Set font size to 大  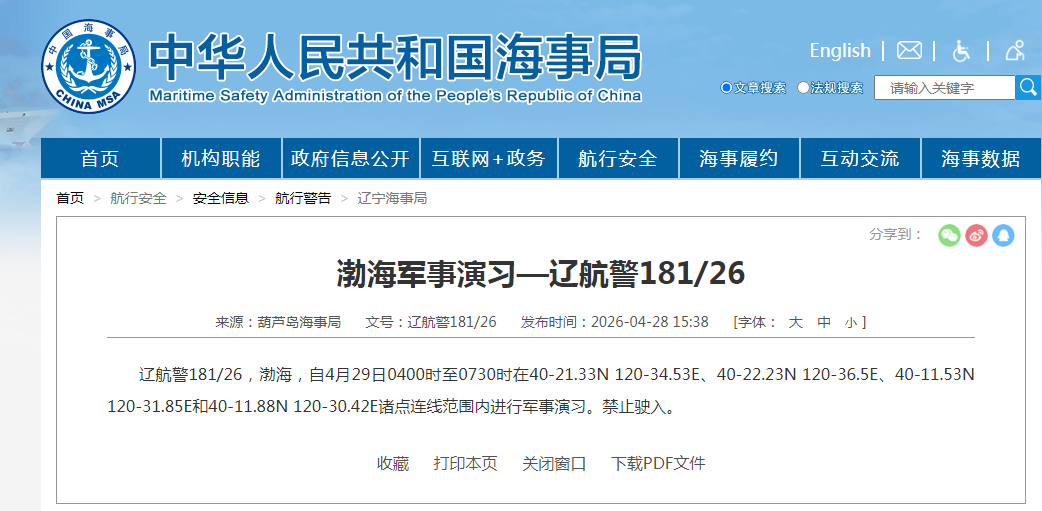pyautogui.click(x=796, y=322)
